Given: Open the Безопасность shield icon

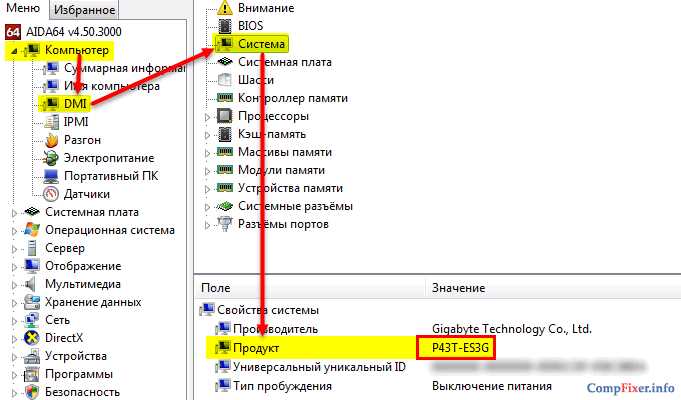Looking at the screenshot, I should (x=32, y=392).
